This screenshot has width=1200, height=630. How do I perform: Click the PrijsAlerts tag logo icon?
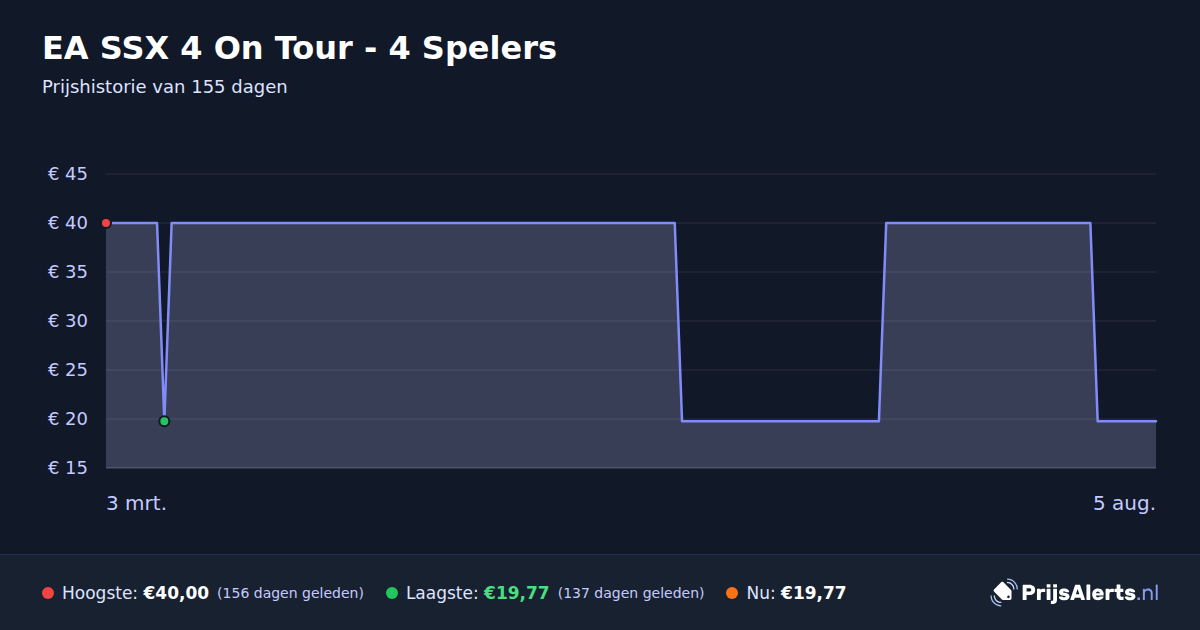pos(1003,593)
